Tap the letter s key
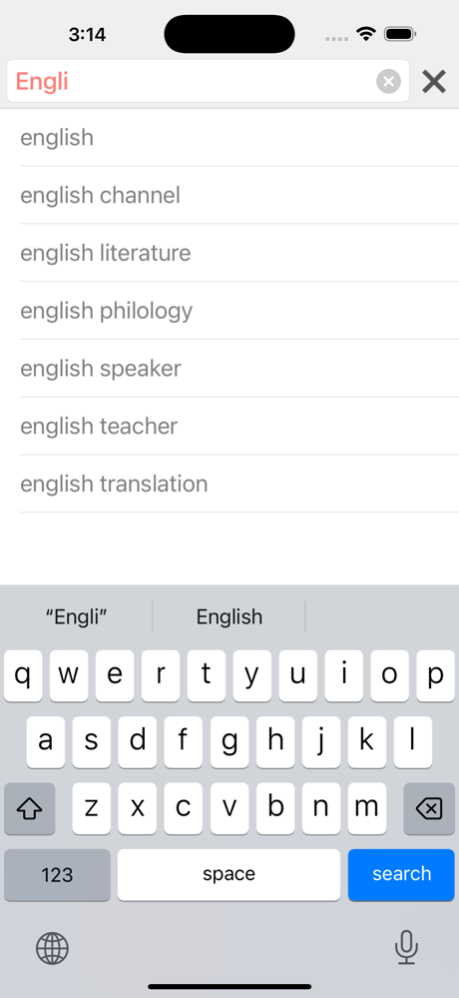 pos(91,741)
